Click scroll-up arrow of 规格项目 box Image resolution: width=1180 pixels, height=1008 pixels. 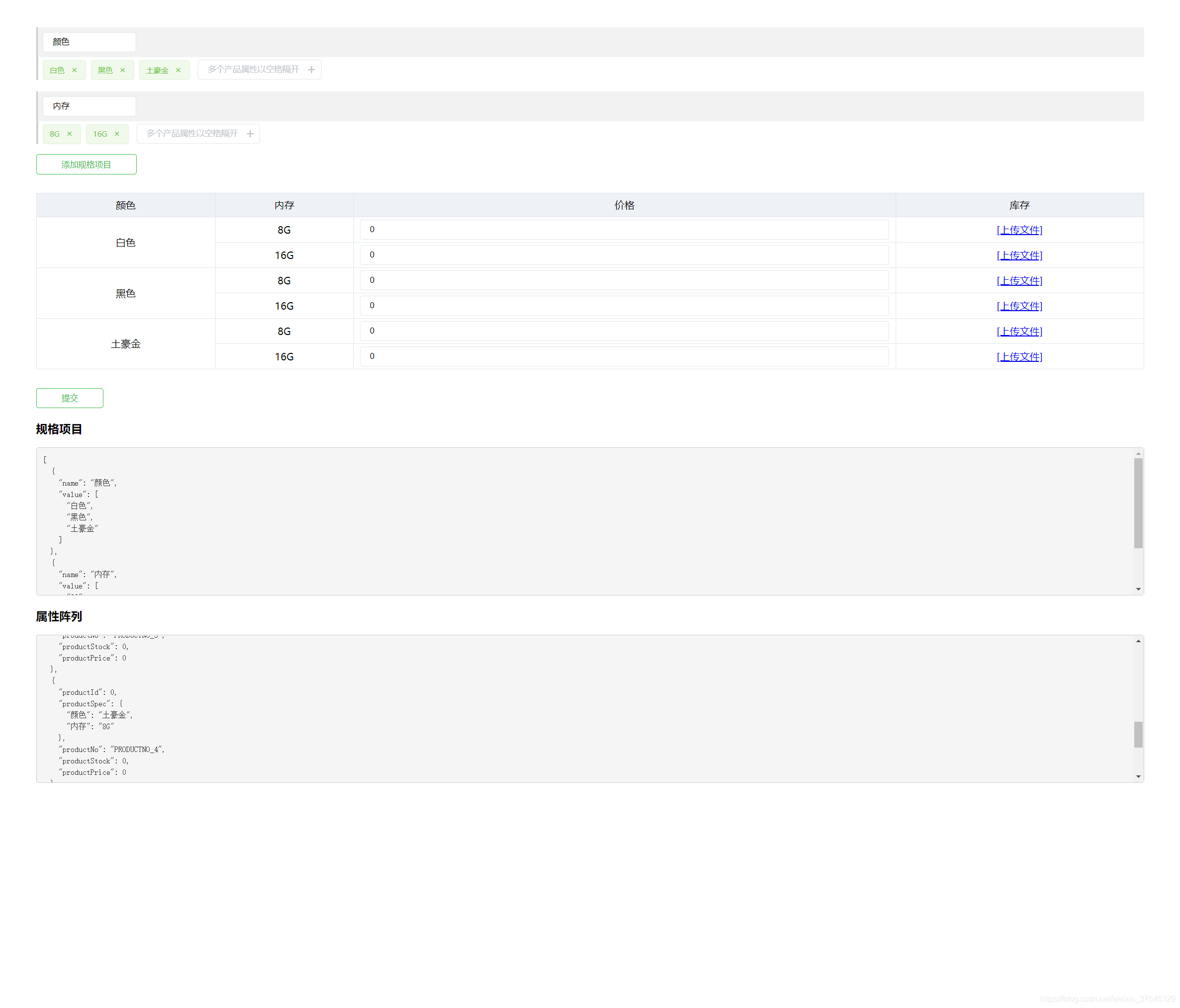(x=1138, y=454)
